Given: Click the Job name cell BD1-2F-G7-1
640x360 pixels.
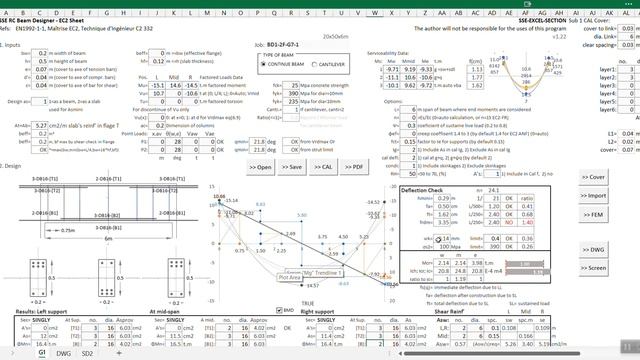Looking at the screenshot, I should tap(283, 44).
